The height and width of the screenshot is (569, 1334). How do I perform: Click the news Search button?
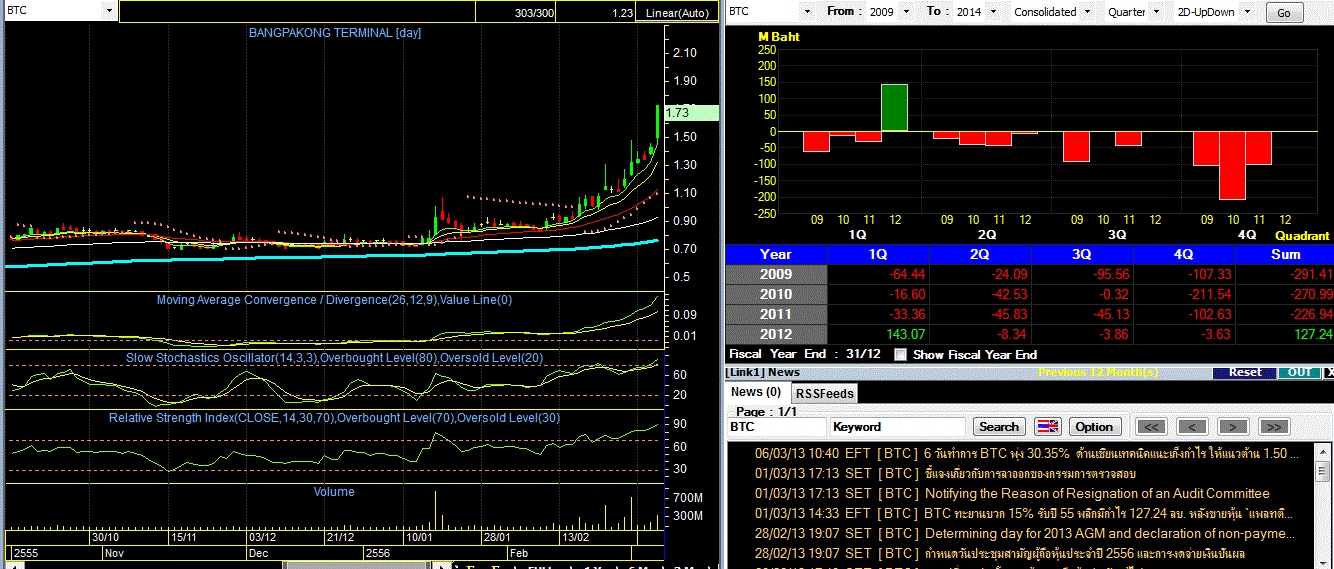[x=998, y=426]
